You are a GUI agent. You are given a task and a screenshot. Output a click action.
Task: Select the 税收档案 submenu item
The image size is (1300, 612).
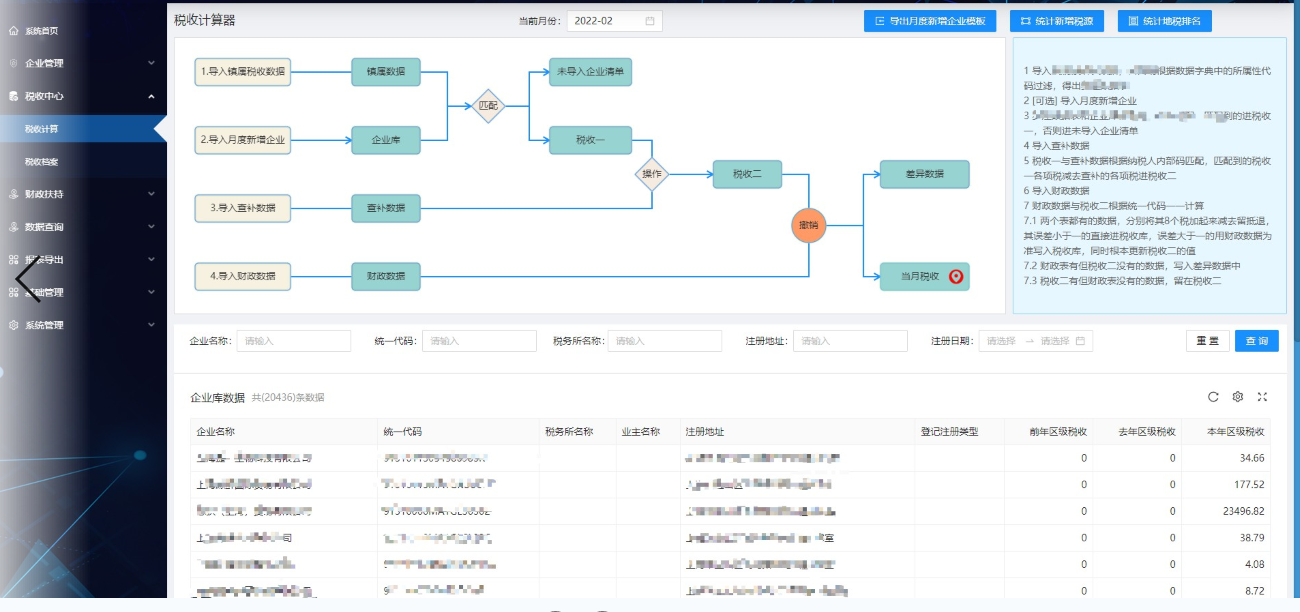pyautogui.click(x=42, y=161)
